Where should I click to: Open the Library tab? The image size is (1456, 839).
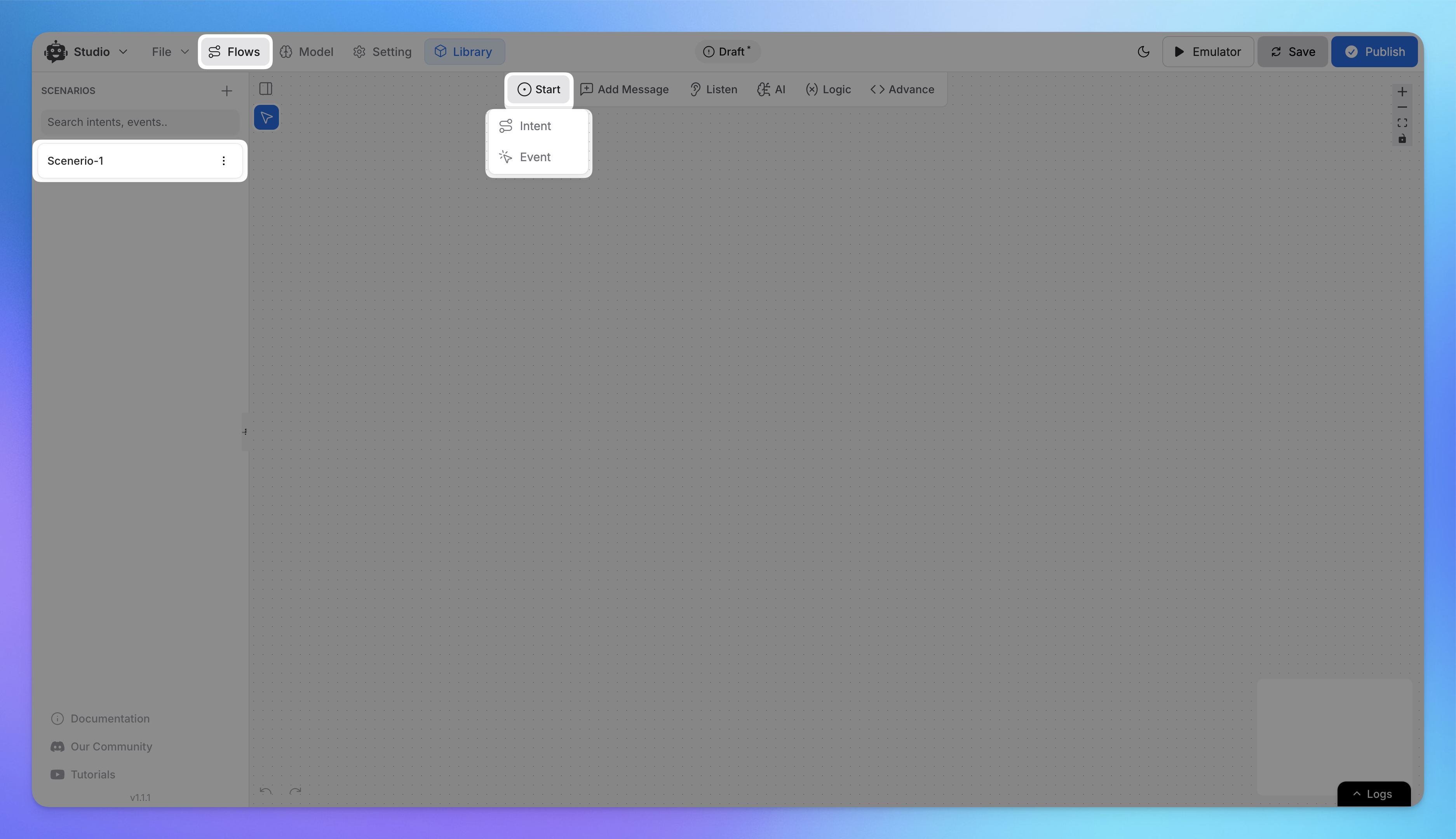tap(464, 52)
